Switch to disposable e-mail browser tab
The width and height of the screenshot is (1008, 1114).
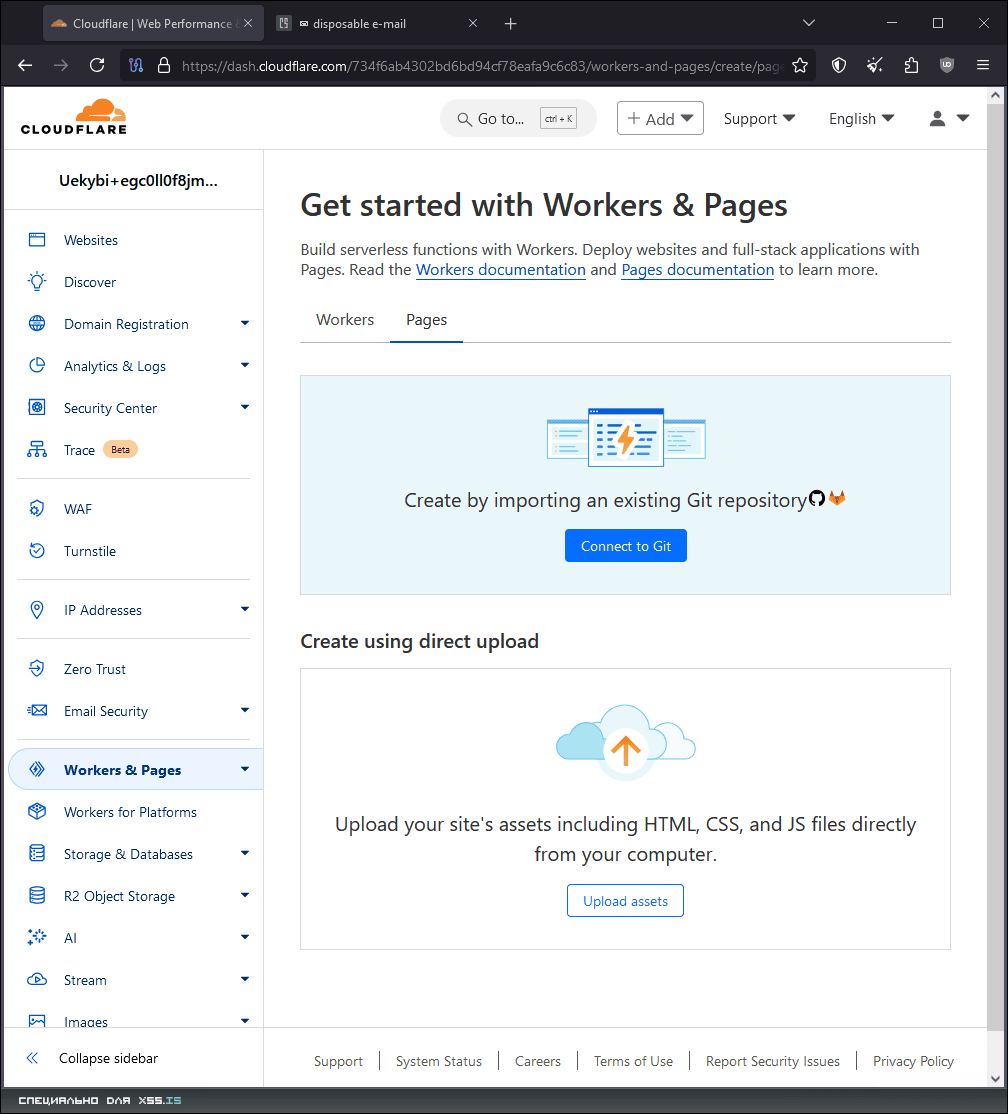pos(369,23)
